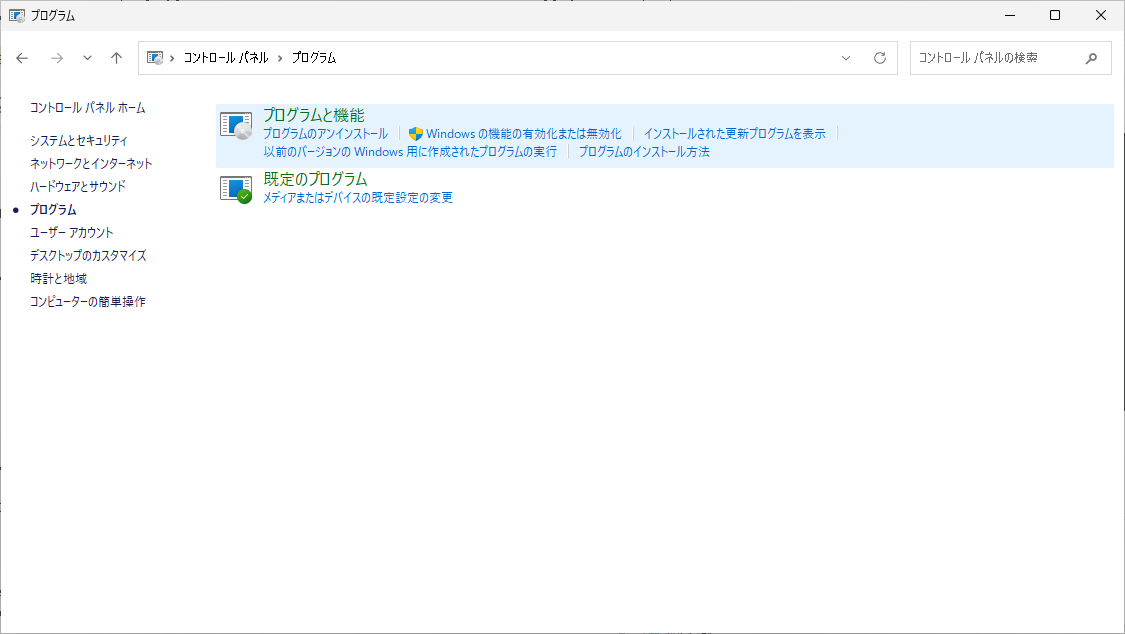Click the Control Panel icon in address bar
This screenshot has height=634, width=1125.
pos(155,58)
